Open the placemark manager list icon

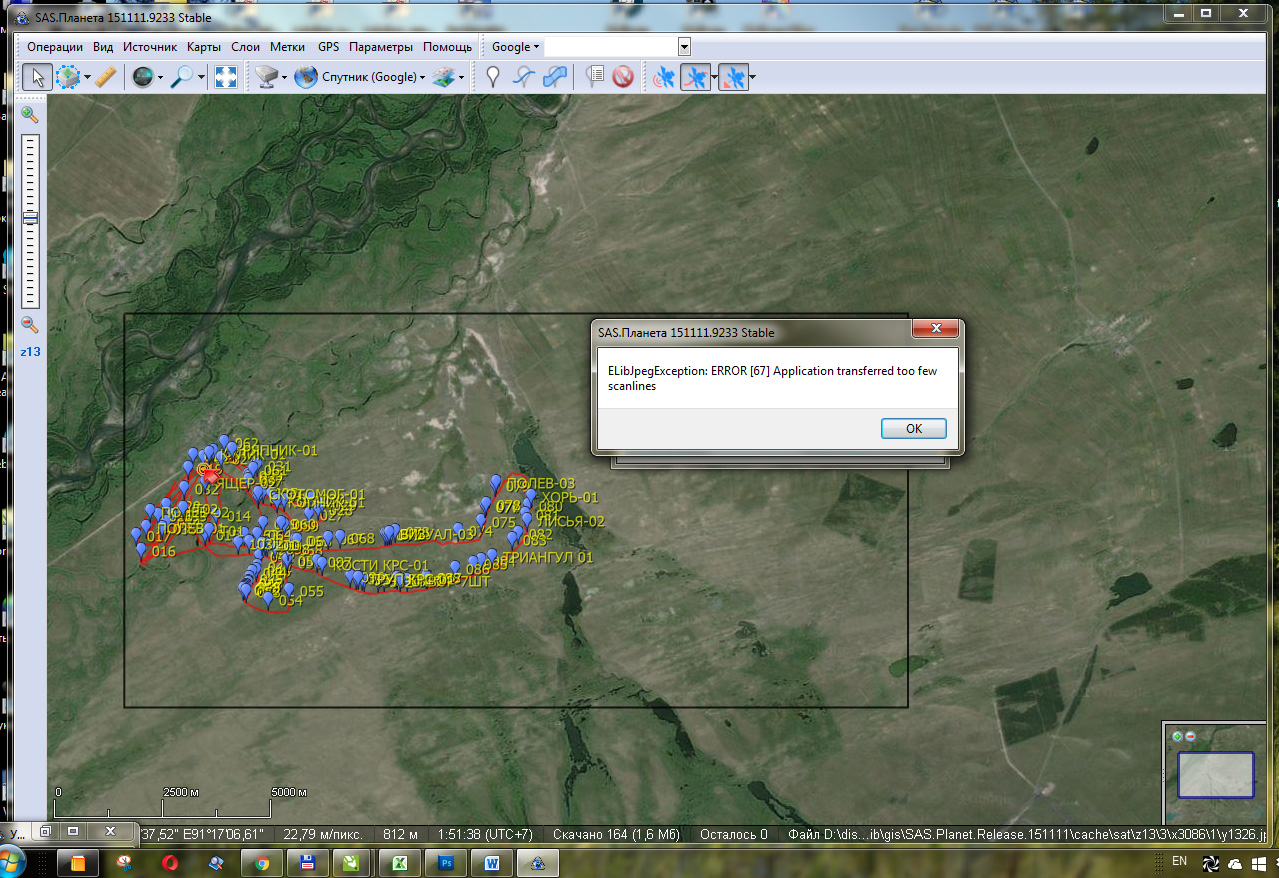click(x=595, y=77)
